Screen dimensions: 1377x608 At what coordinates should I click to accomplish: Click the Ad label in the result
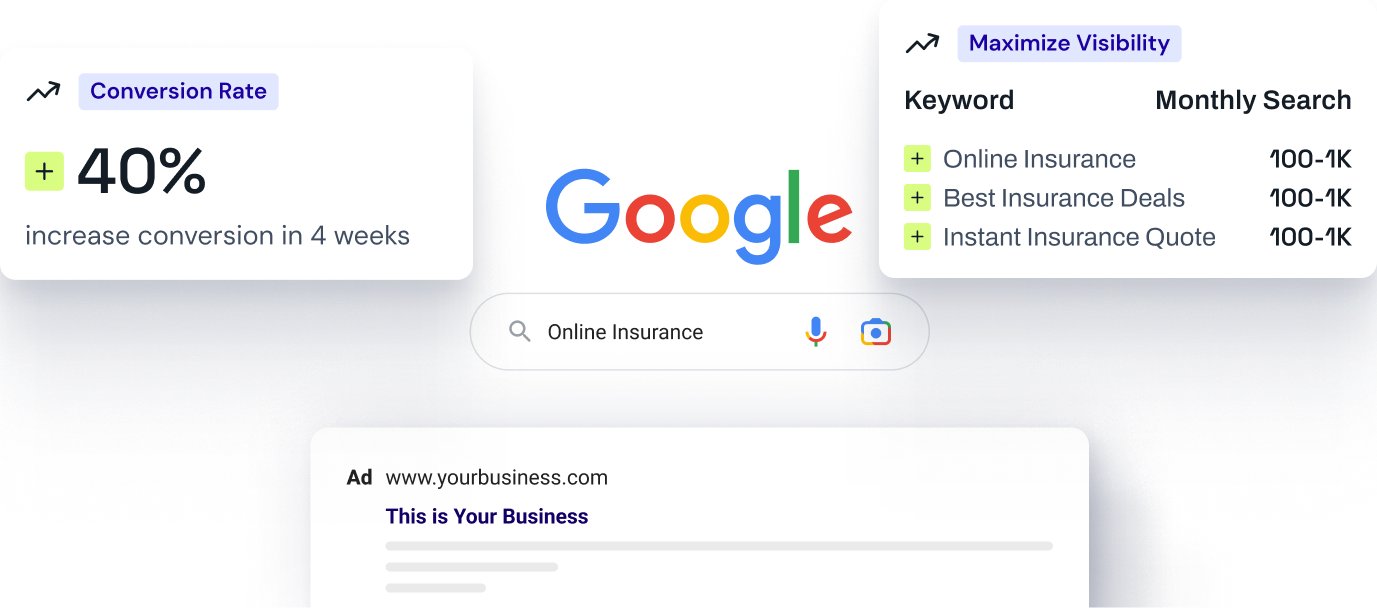[359, 478]
